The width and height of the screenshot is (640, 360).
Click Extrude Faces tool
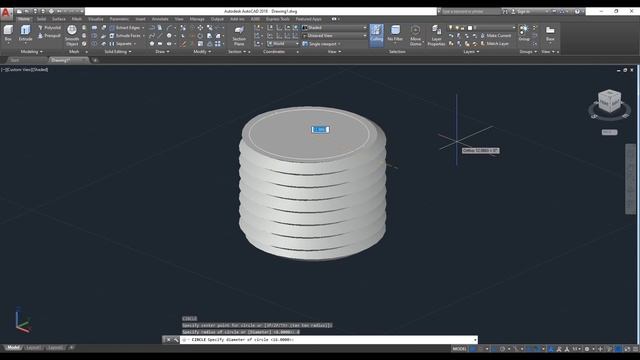tap(127, 36)
